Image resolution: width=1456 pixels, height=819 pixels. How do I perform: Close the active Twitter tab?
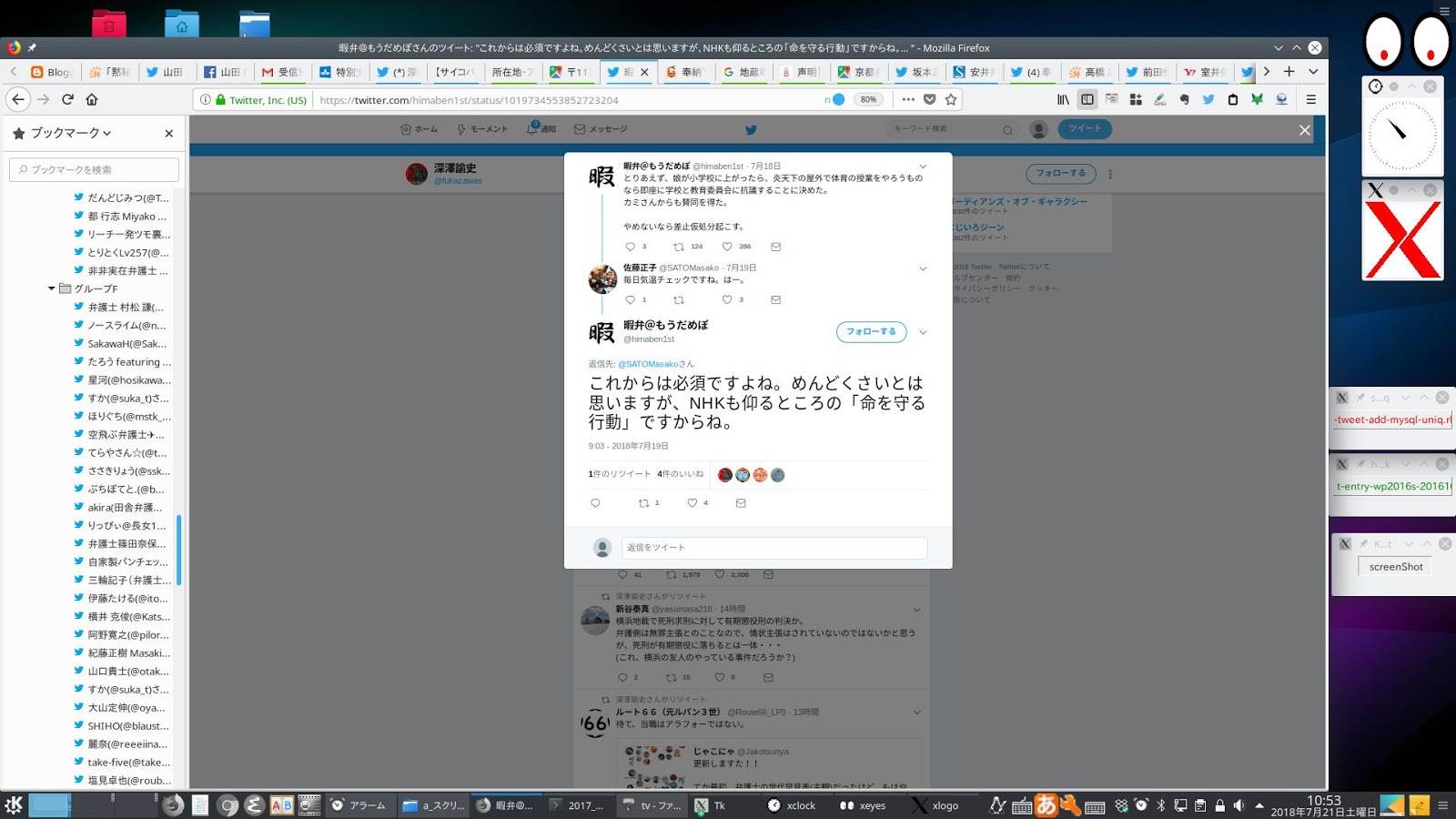[644, 72]
